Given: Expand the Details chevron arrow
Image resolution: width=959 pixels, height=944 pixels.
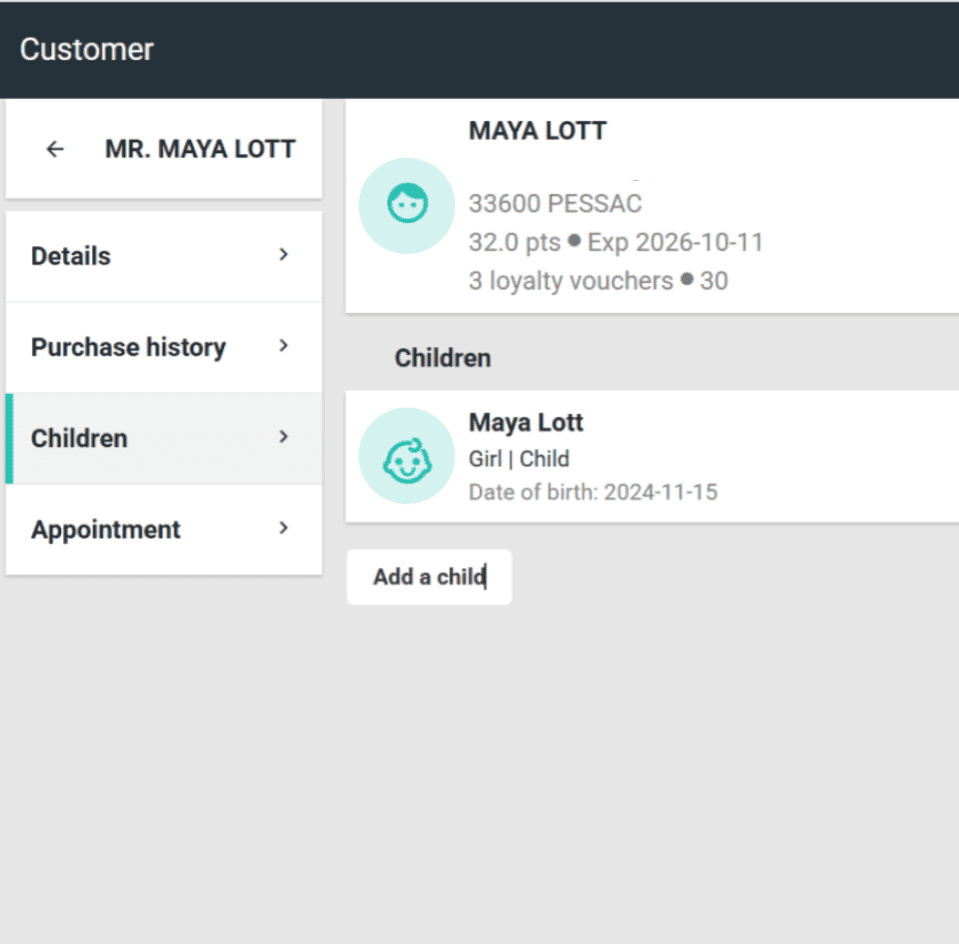Looking at the screenshot, I should click(x=284, y=255).
